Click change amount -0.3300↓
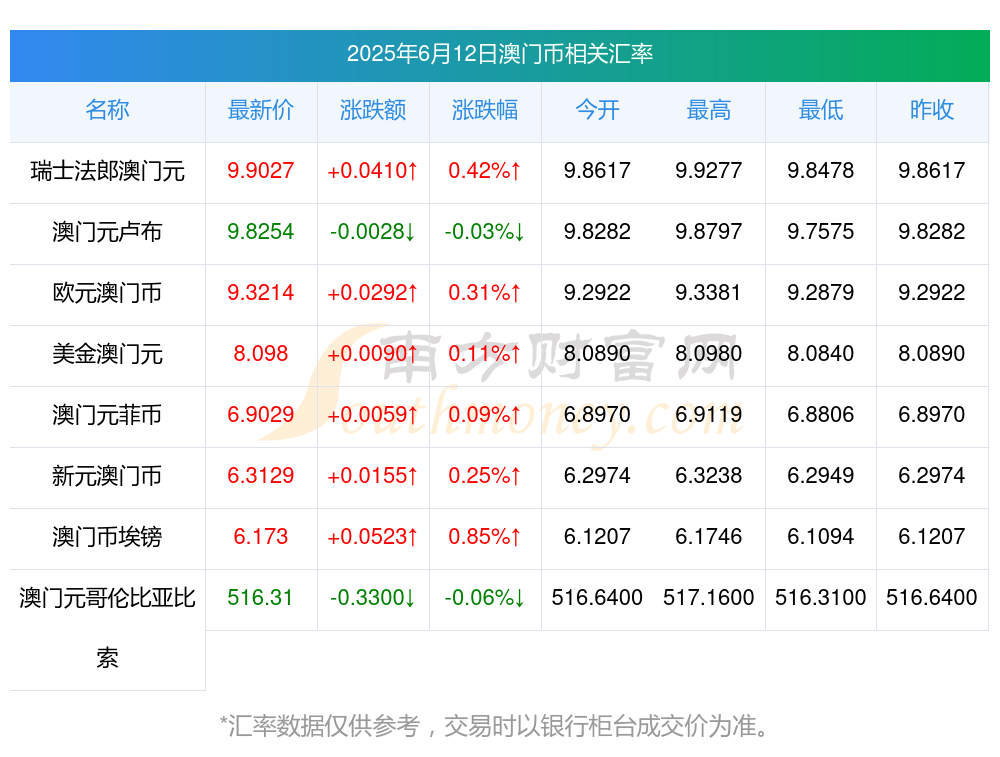This screenshot has width=1000, height=757. click(x=372, y=598)
